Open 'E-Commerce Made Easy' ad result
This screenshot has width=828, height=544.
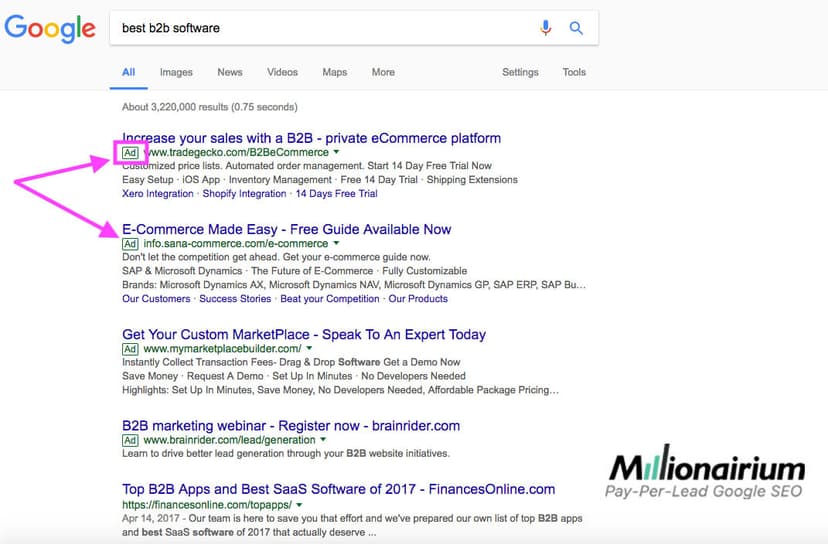(x=286, y=229)
